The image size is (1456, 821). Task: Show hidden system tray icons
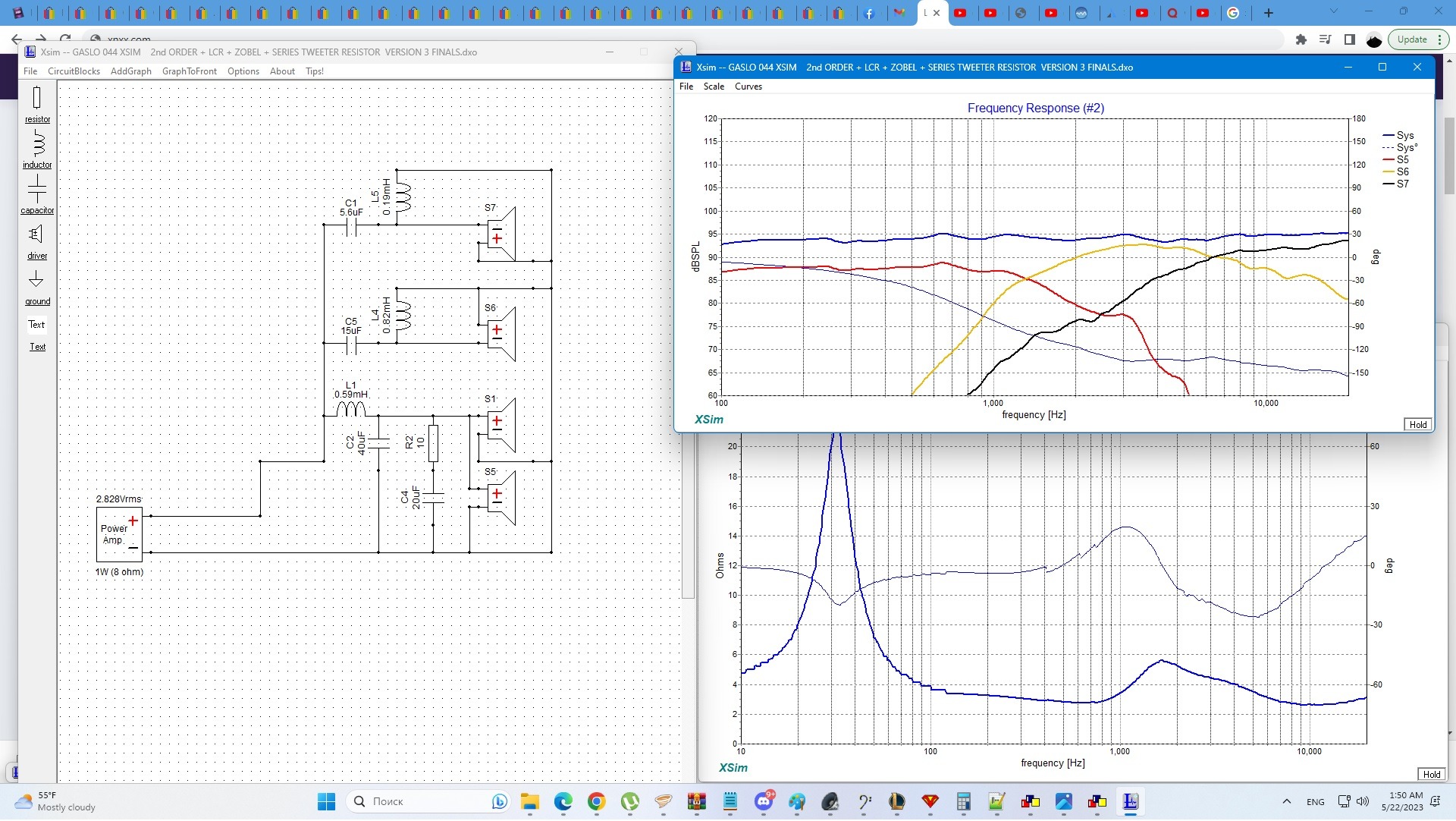point(1287,801)
